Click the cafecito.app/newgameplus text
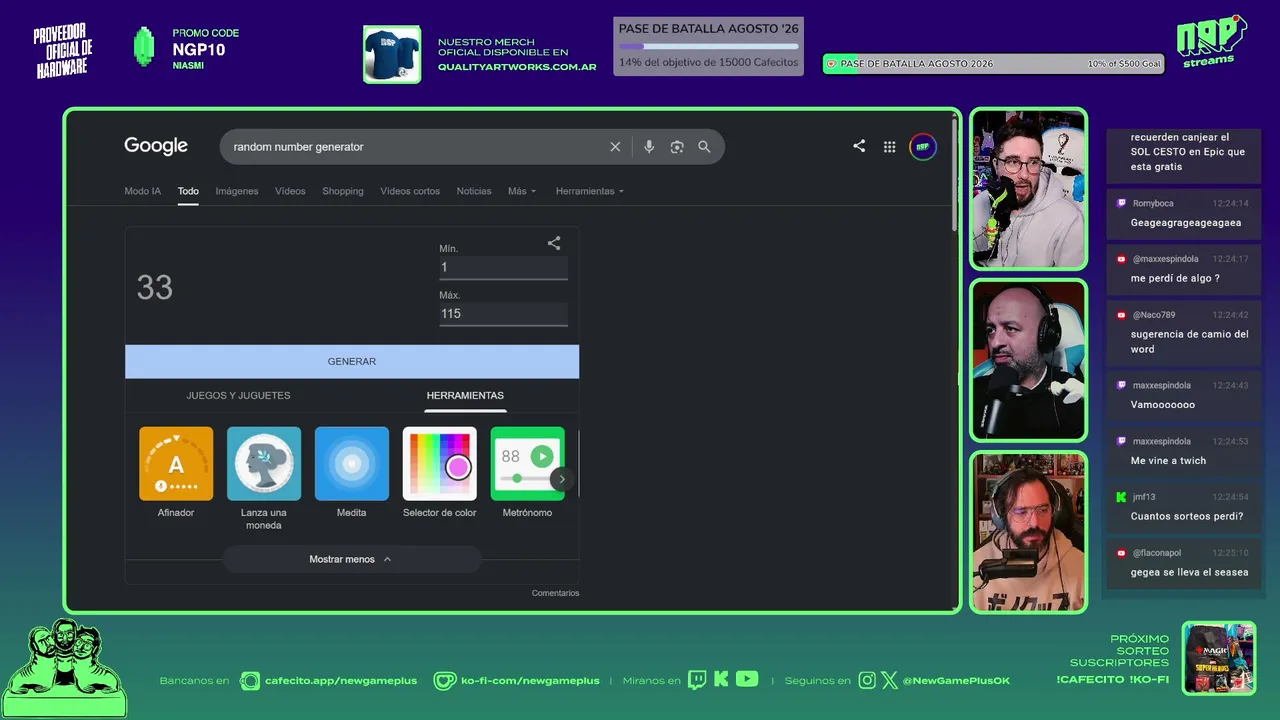Viewport: 1280px width, 720px height. click(x=341, y=681)
